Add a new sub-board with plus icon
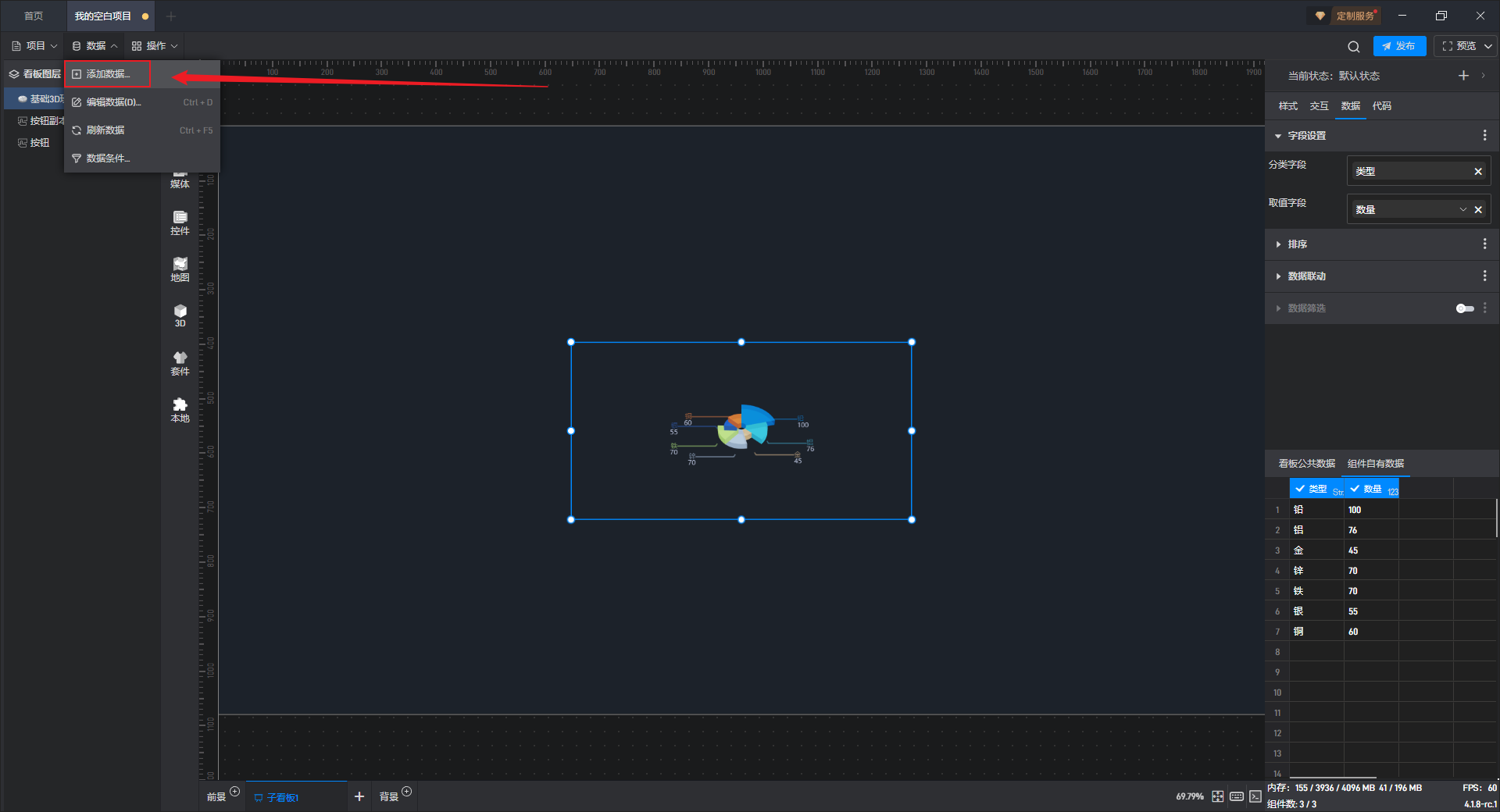 click(x=359, y=796)
